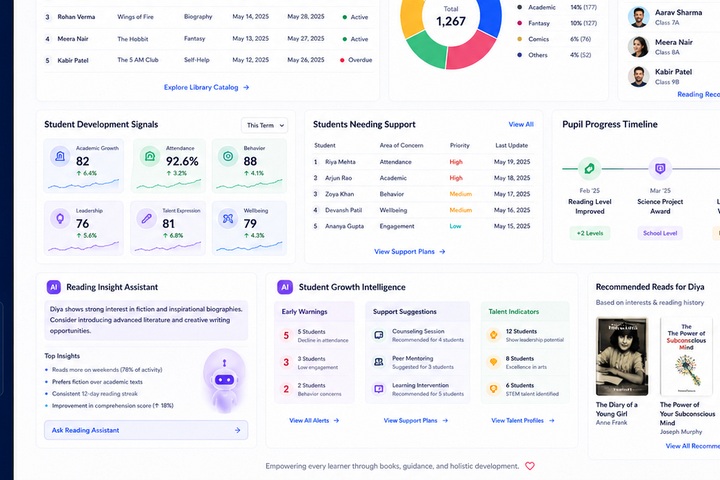720x480 pixels.
Task: Click the Feb '25 timeline marker
Action: pos(590,169)
